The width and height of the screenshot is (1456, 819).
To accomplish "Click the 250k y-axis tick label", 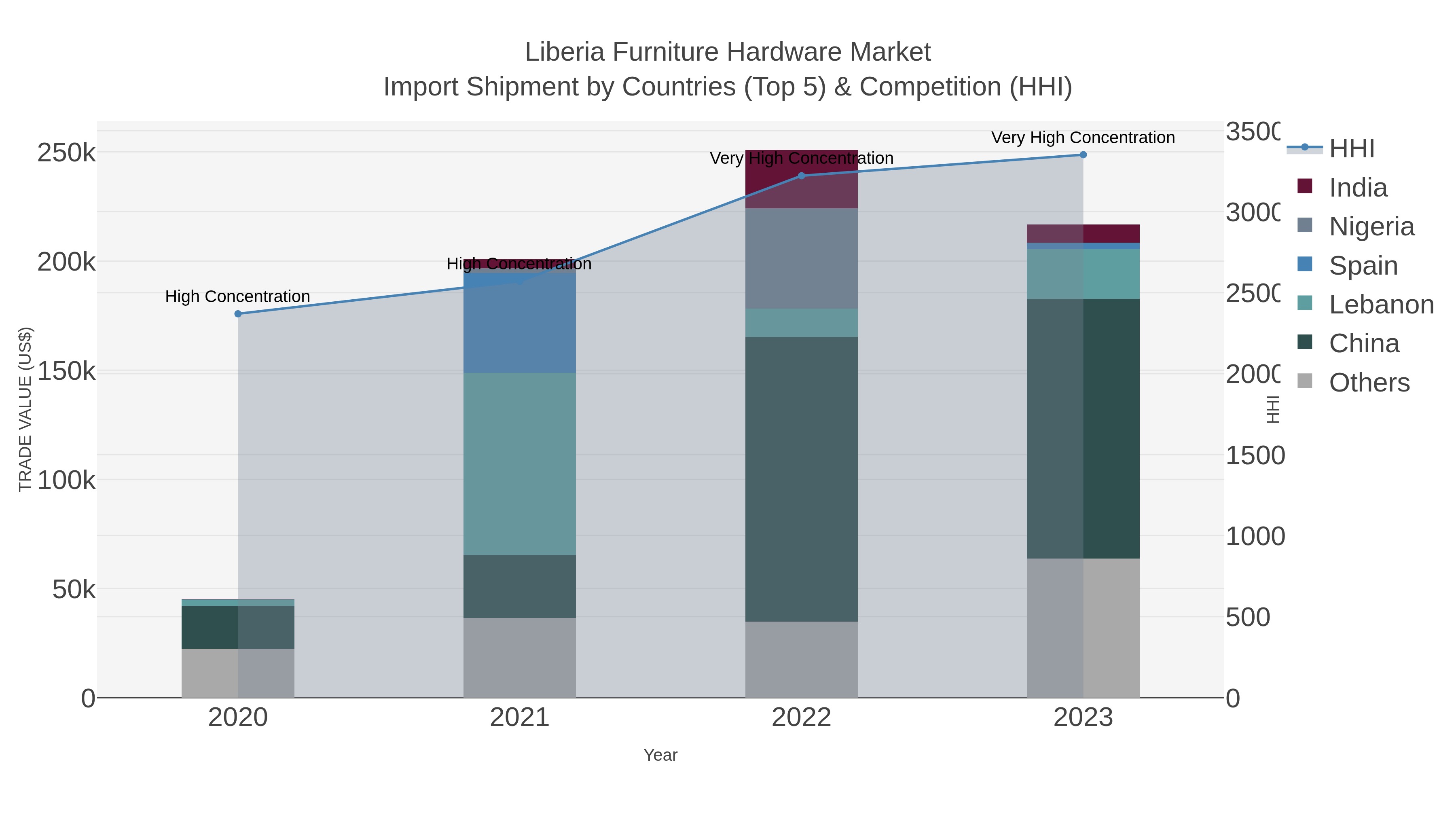I will tap(67, 152).
